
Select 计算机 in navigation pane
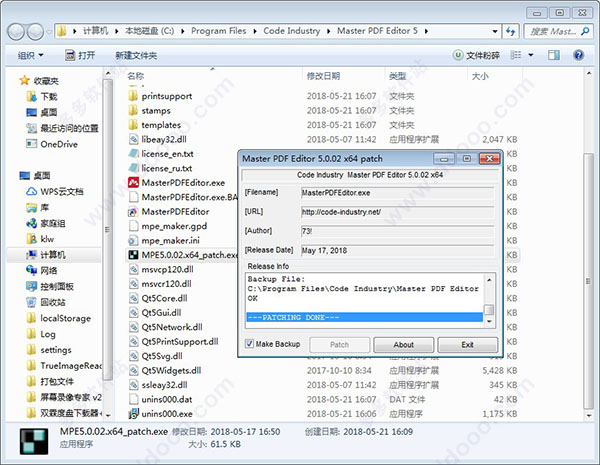tap(52, 255)
